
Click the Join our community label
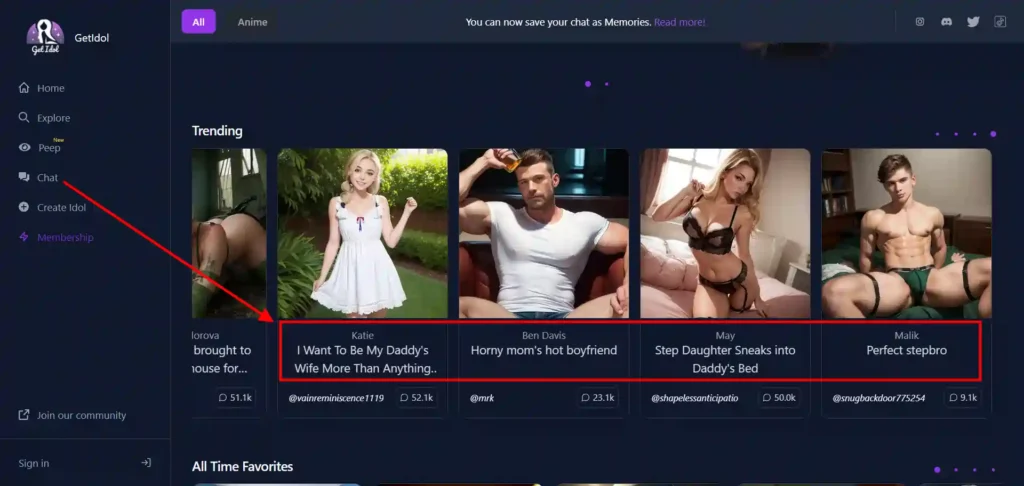(x=82, y=415)
